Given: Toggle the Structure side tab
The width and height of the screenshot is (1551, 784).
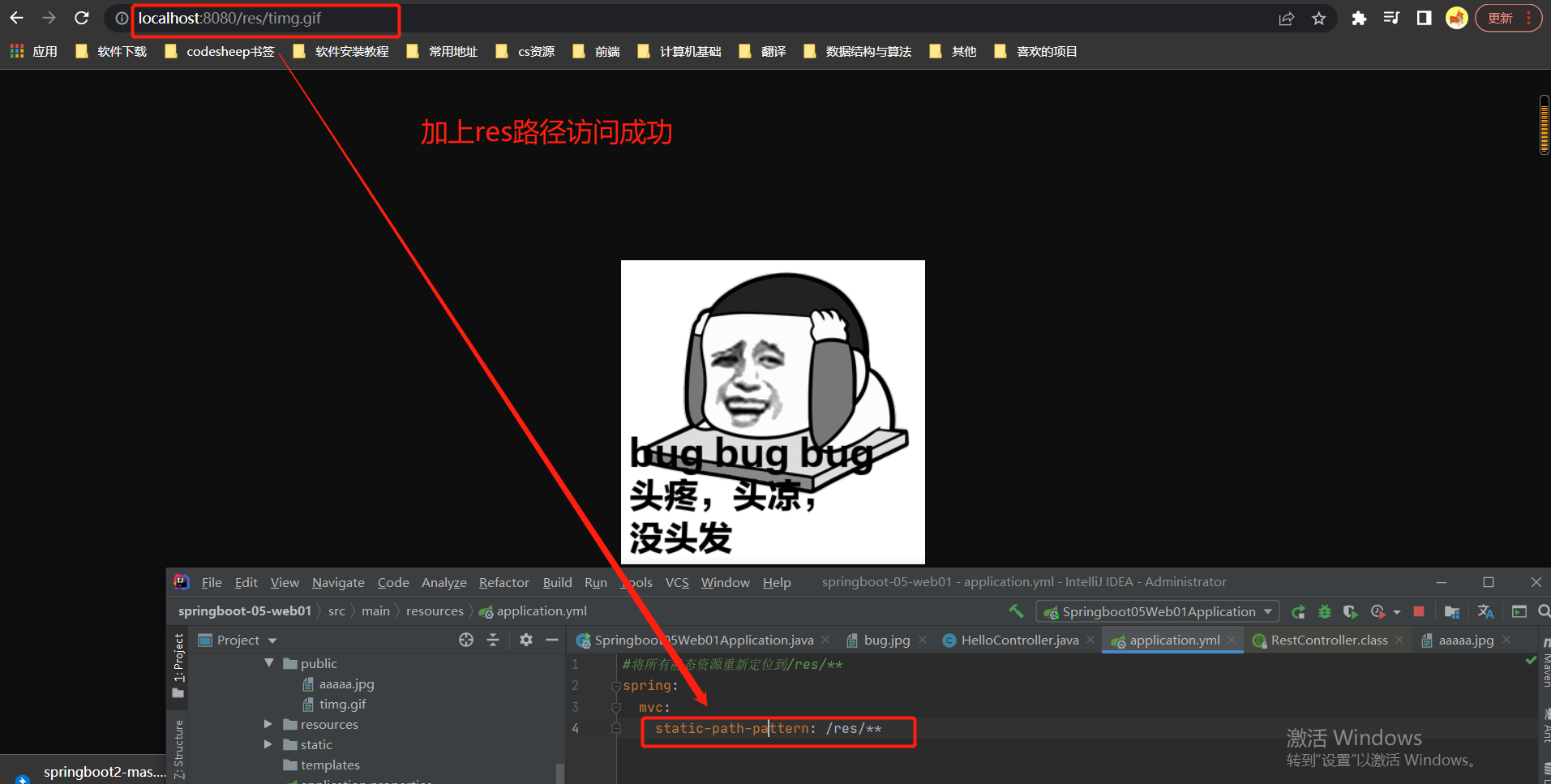Looking at the screenshot, I should (178, 750).
